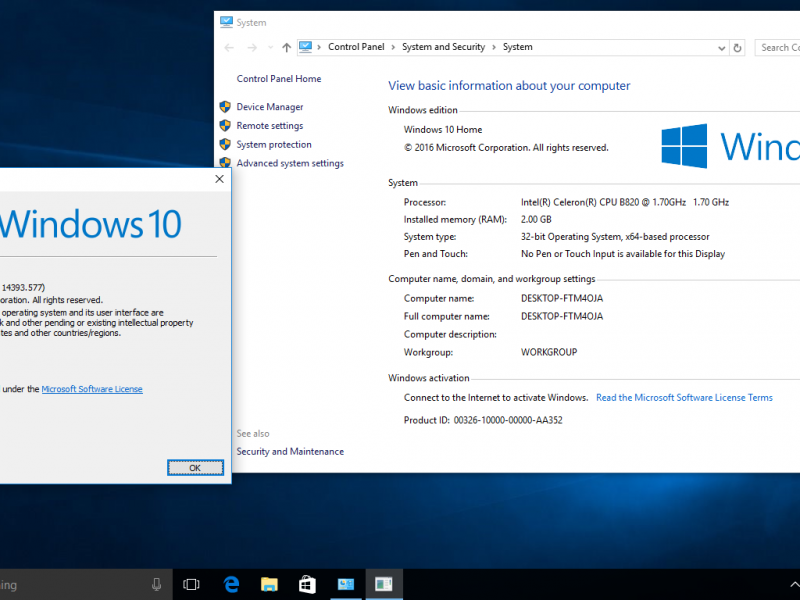
Task: Click the System window title bar icon
Action: [226, 22]
